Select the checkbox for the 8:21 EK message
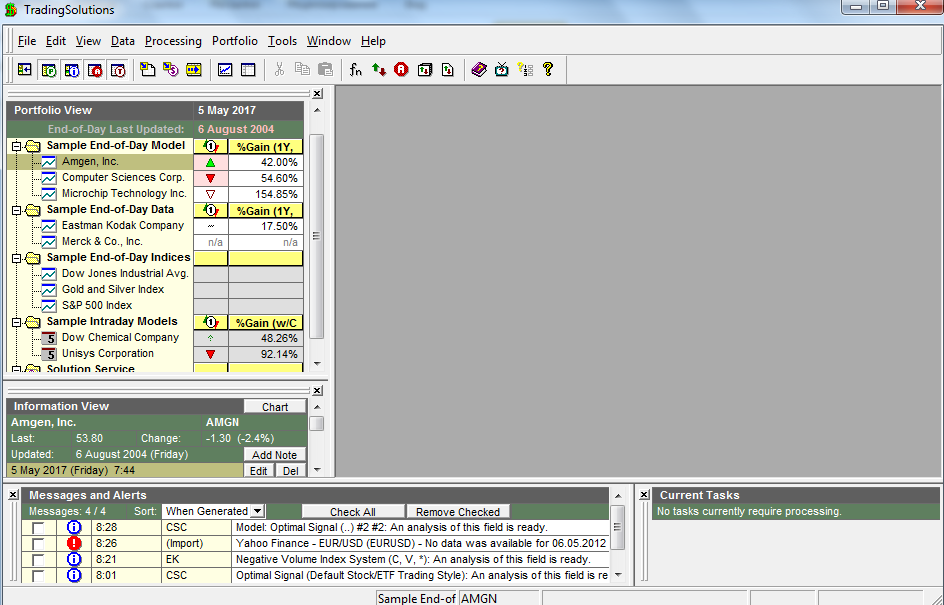Viewport: 944px width, 605px height. (x=38, y=559)
